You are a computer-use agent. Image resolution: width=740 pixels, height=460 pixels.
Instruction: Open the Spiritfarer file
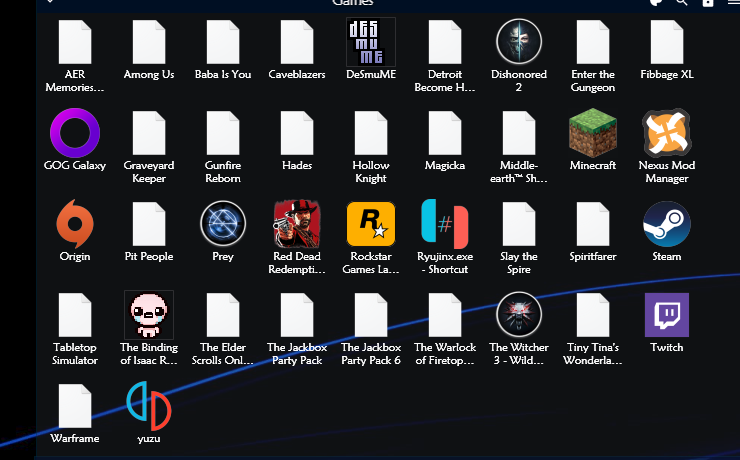pos(593,224)
